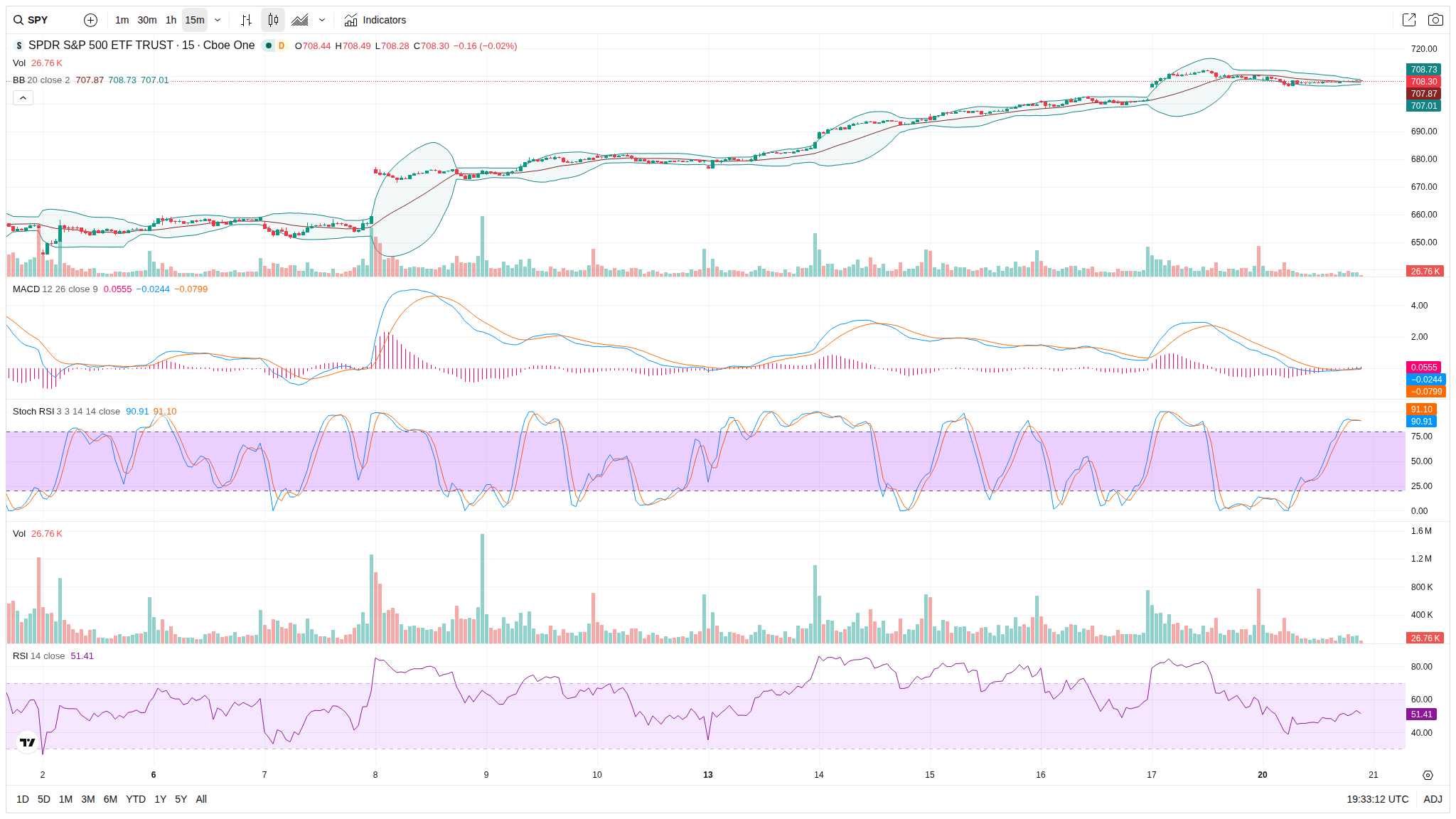Toggle the market status green dot indicator
Image resolution: width=1456 pixels, height=819 pixels.
(269, 45)
